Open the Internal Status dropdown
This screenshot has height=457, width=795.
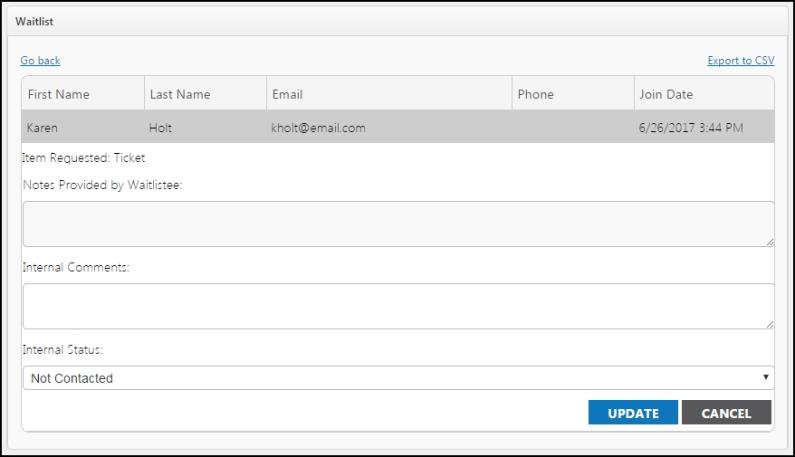pyautogui.click(x=399, y=378)
